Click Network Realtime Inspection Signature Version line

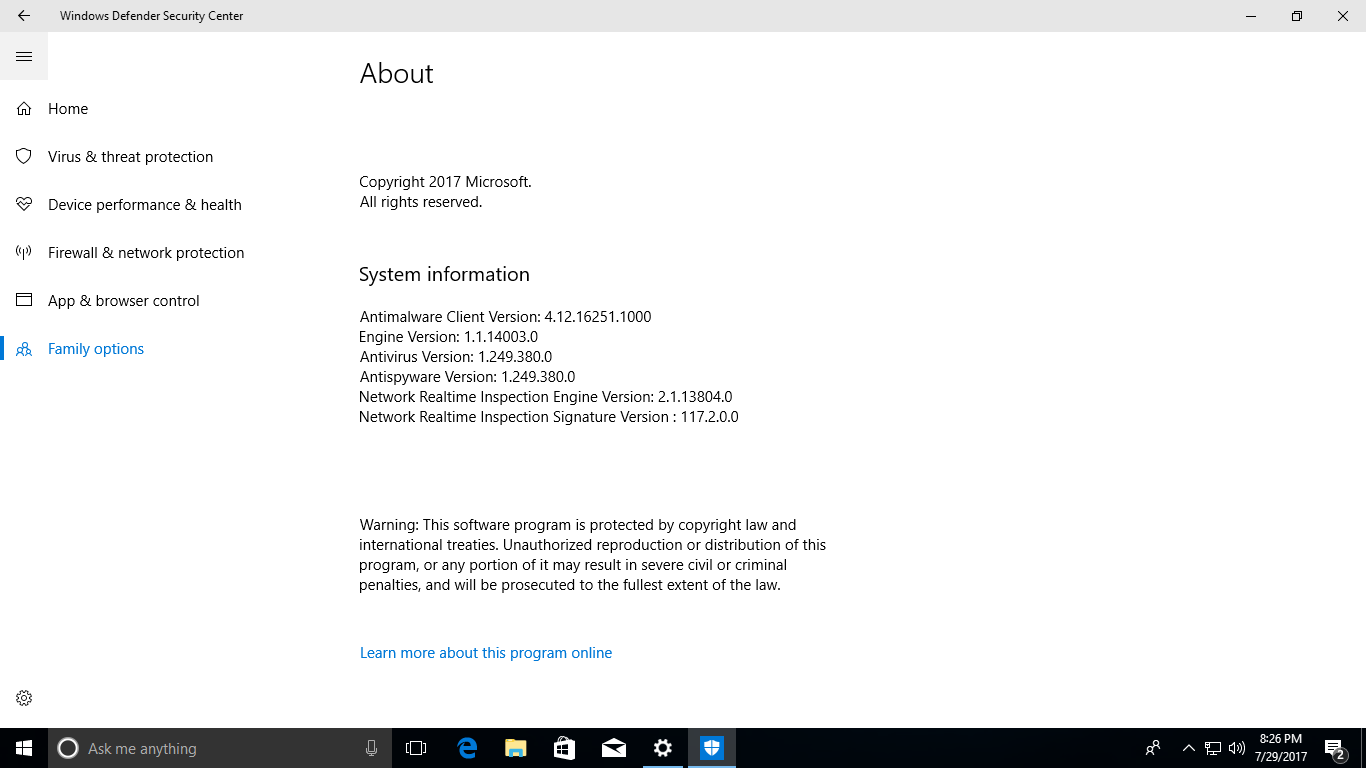click(x=549, y=417)
